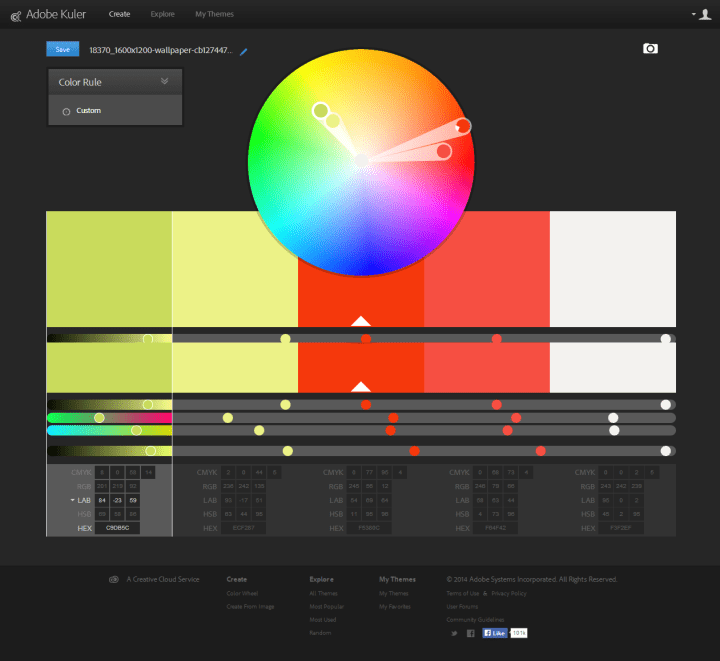Image resolution: width=720 pixels, height=661 pixels.
Task: Click the bottom brightness slider handle in first column
Action: [151, 451]
